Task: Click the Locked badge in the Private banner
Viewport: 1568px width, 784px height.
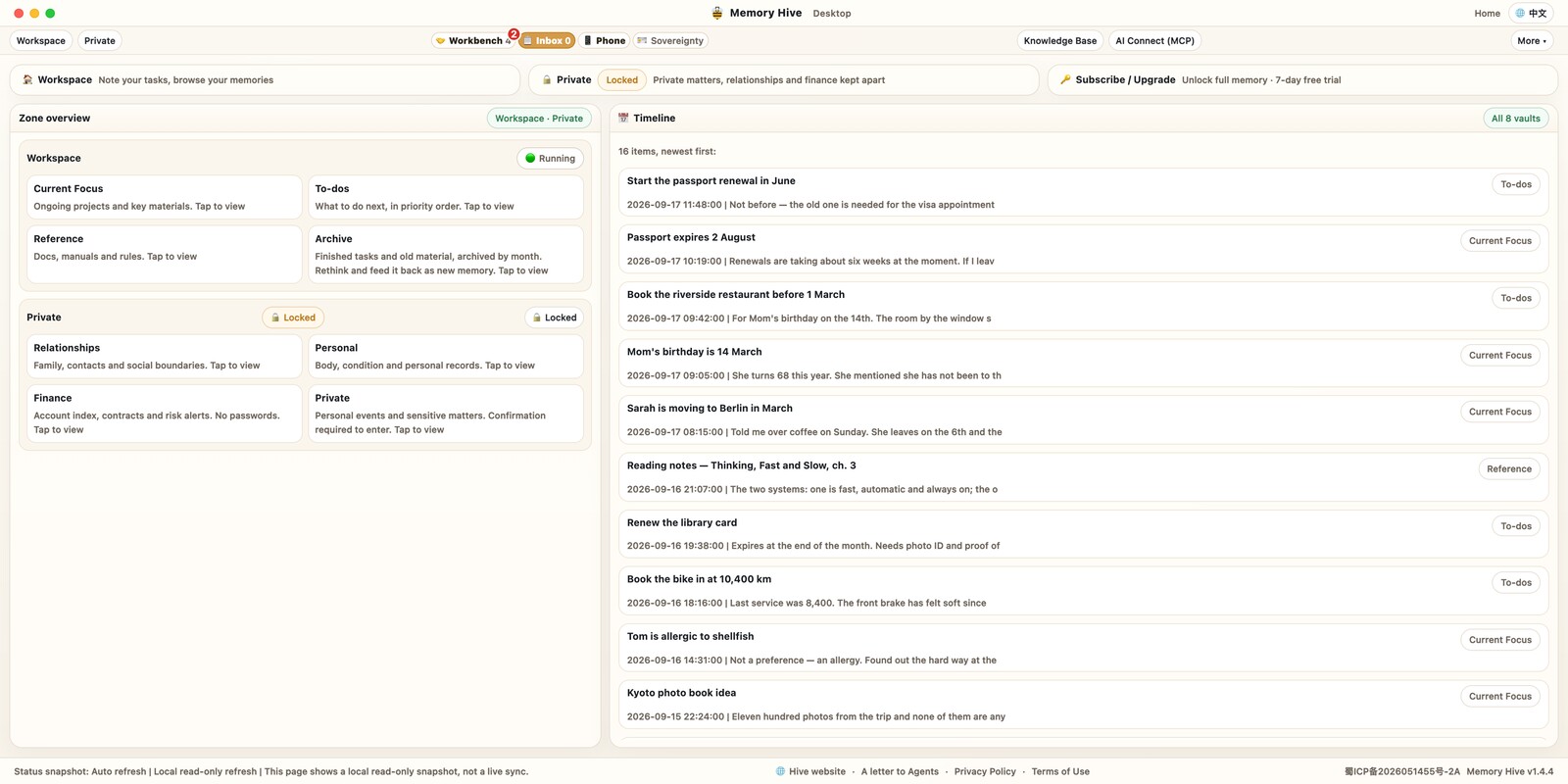Action: coord(622,80)
